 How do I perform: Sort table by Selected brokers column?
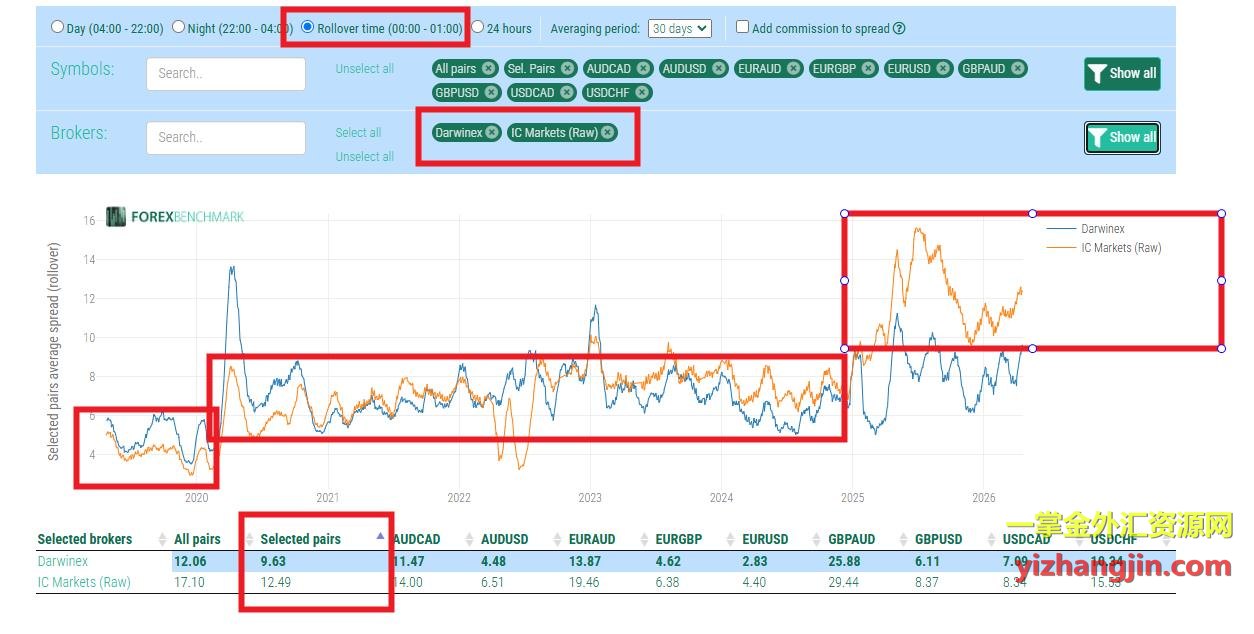(x=85, y=539)
